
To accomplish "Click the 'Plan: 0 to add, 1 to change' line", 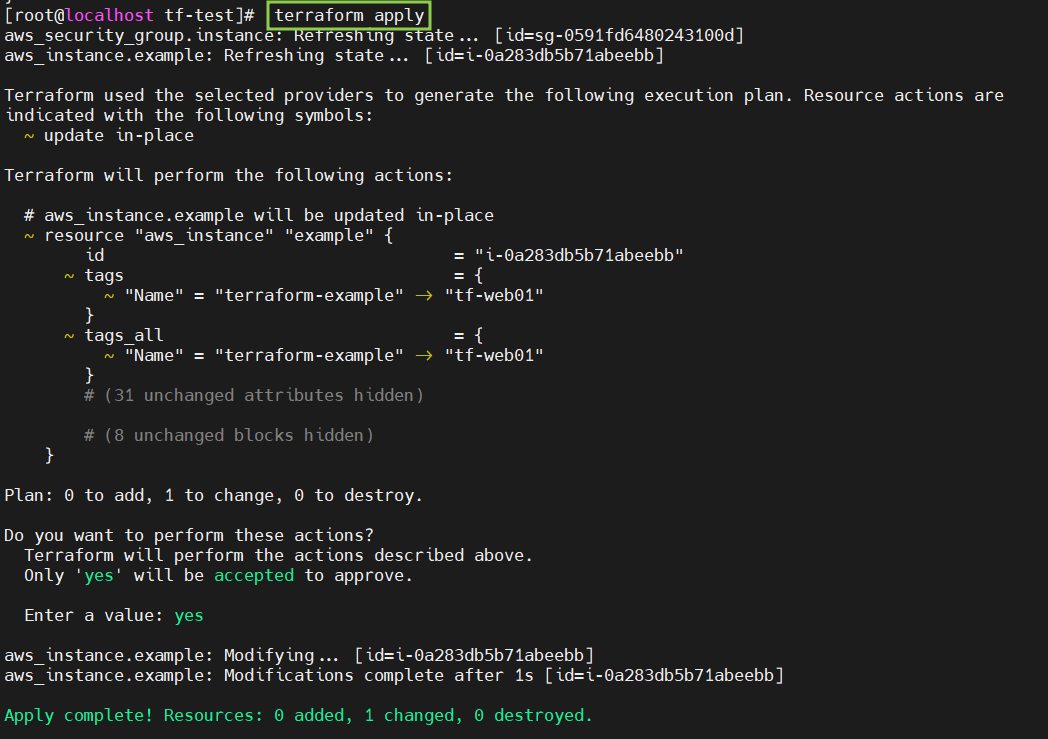I will tap(213, 496).
